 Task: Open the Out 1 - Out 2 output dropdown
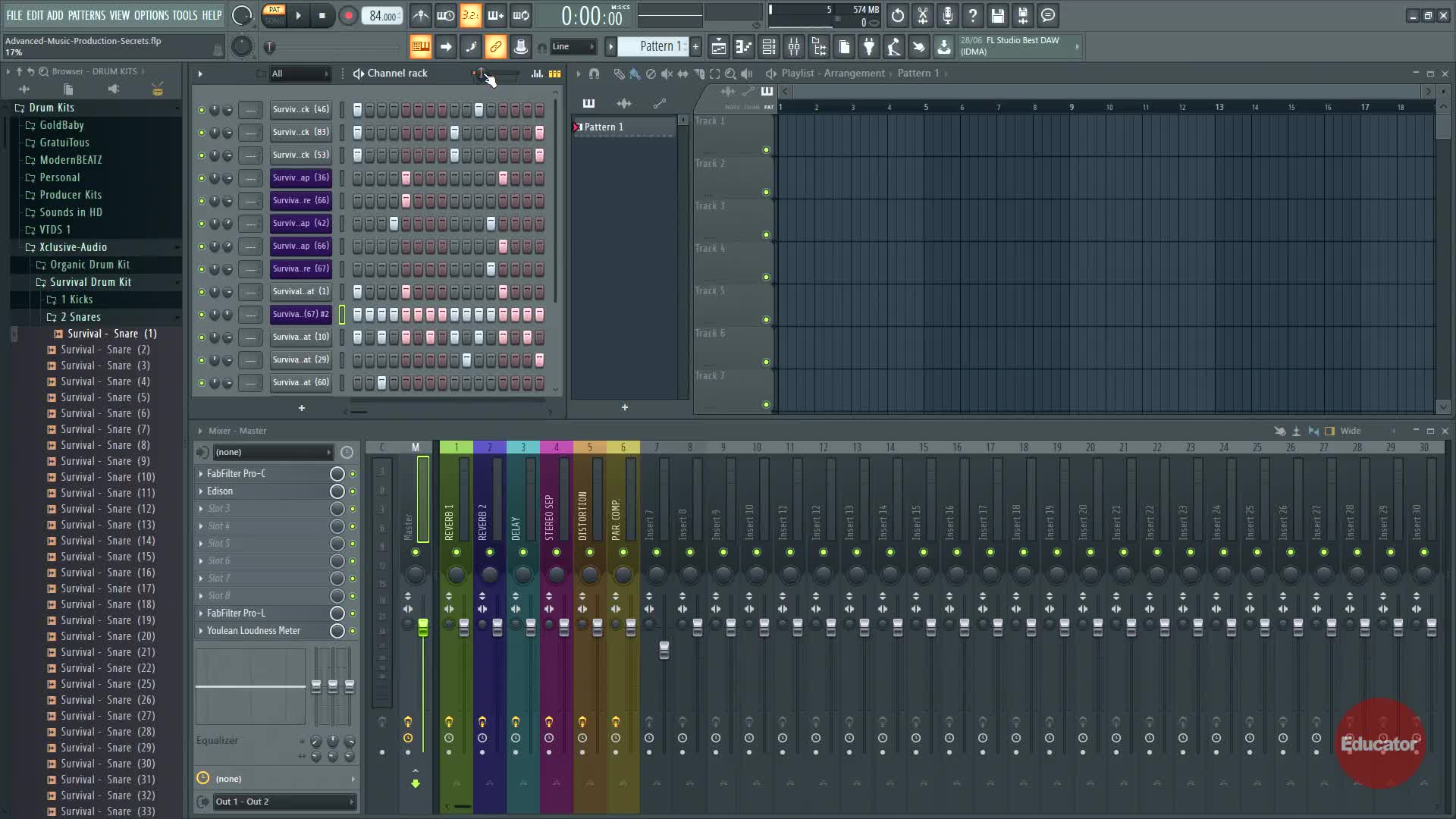coord(284,802)
